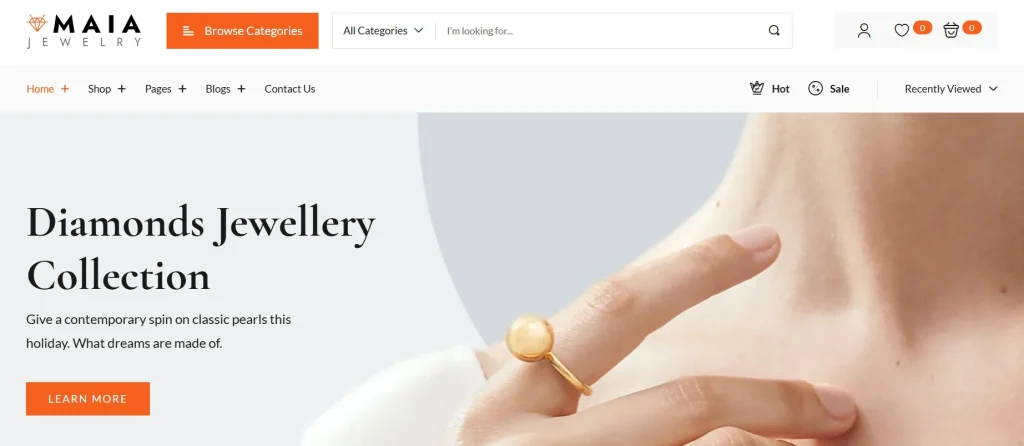1024x446 pixels.
Task: Expand the All Categories dropdown
Action: click(x=383, y=31)
